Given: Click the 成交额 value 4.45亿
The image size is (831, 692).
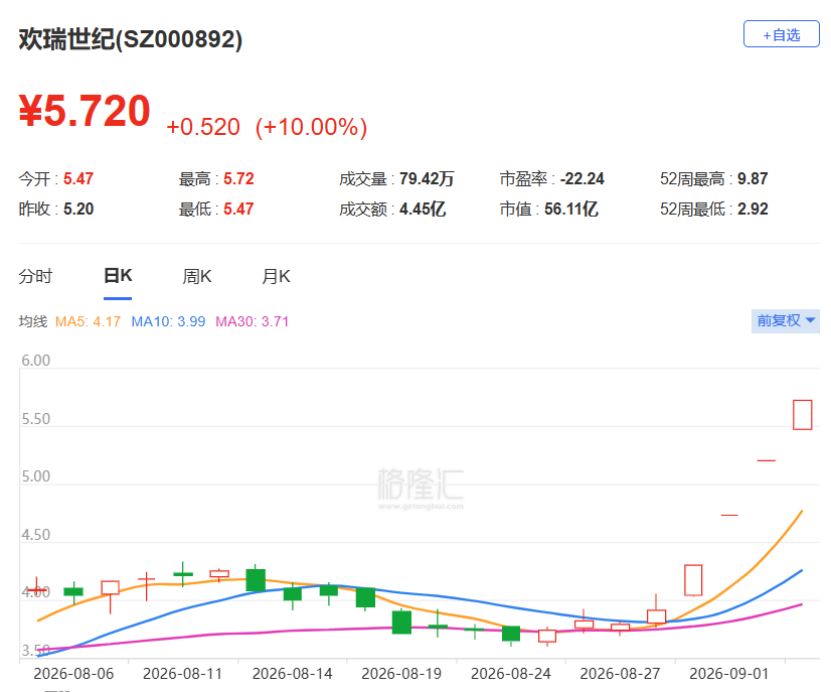Looking at the screenshot, I should (x=422, y=209).
